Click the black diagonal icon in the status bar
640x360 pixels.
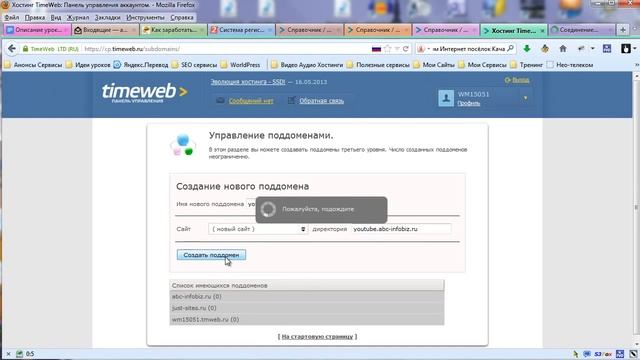pyautogui.click(x=633, y=354)
